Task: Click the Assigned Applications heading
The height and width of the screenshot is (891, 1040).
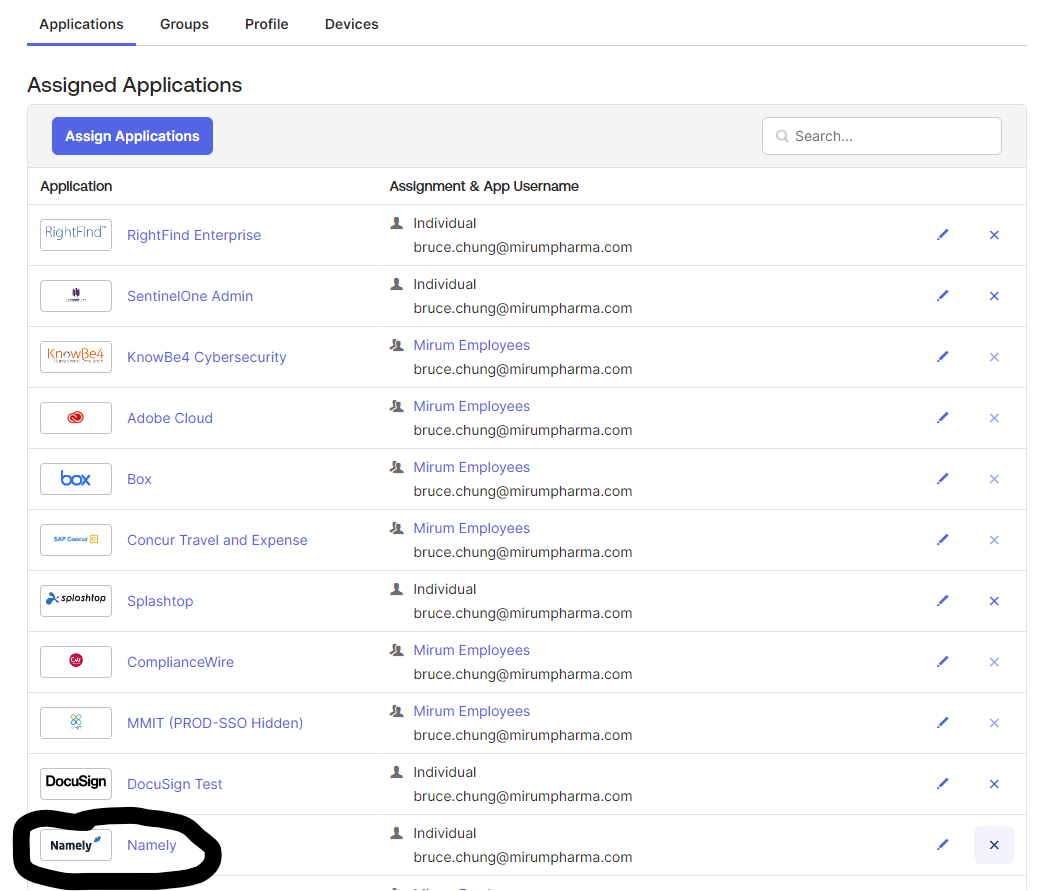Action: pos(135,85)
